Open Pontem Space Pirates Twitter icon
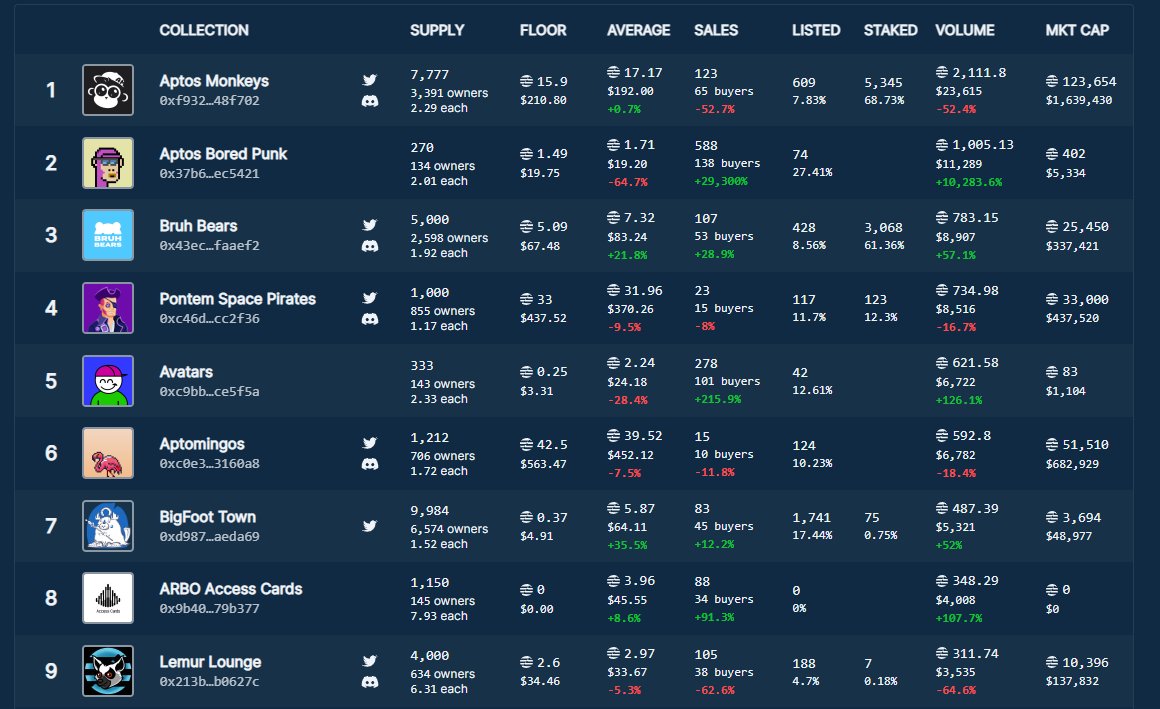Image resolution: width=1160 pixels, height=709 pixels. 370,298
